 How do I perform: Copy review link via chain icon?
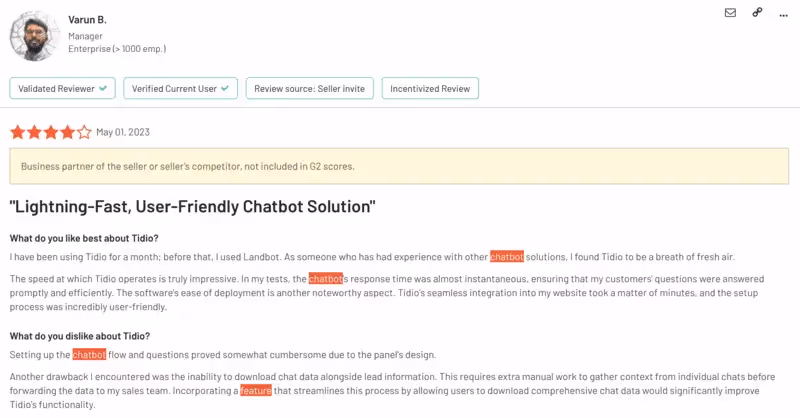click(x=757, y=12)
